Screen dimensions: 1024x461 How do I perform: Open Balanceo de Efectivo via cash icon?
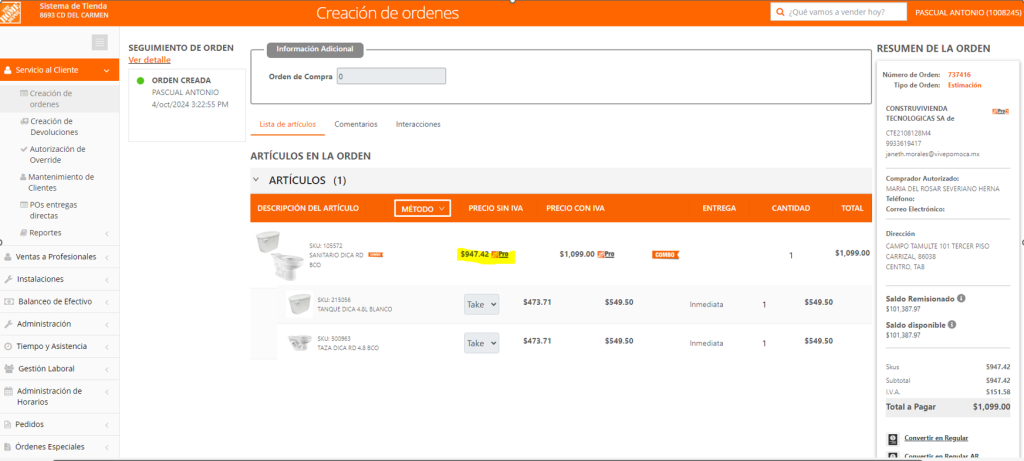pos(8,302)
